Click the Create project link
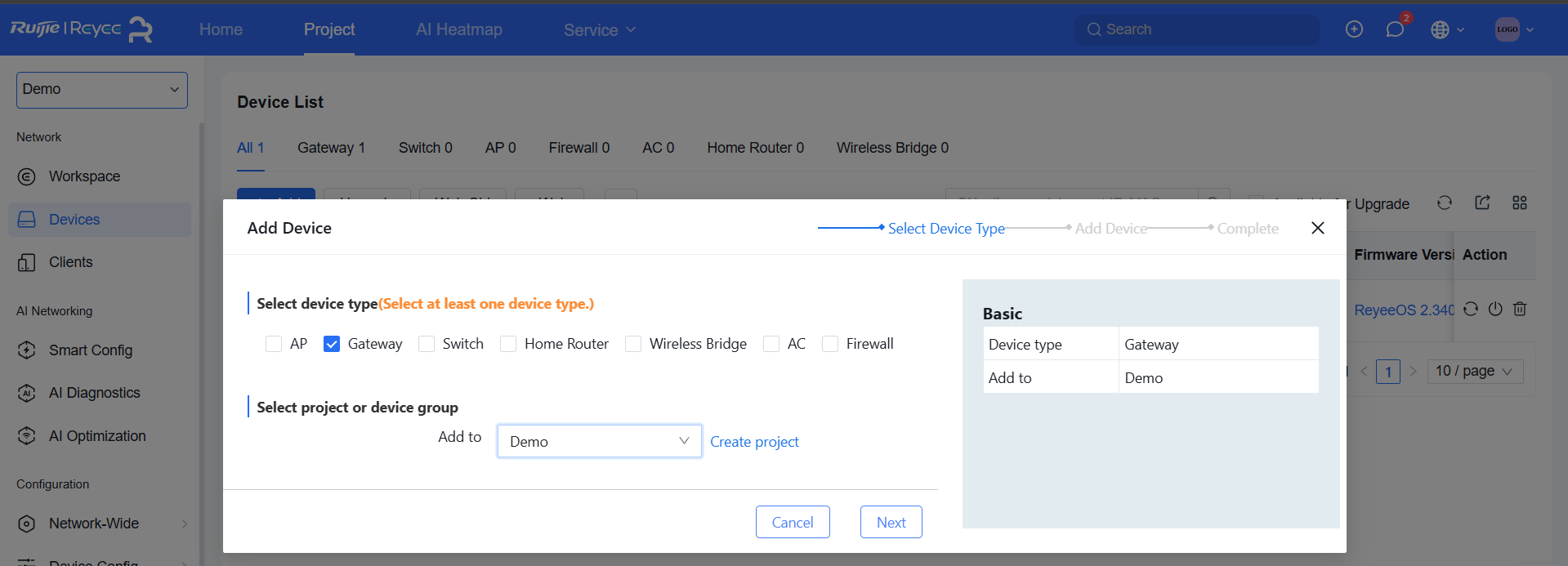1568x566 pixels. pos(754,442)
